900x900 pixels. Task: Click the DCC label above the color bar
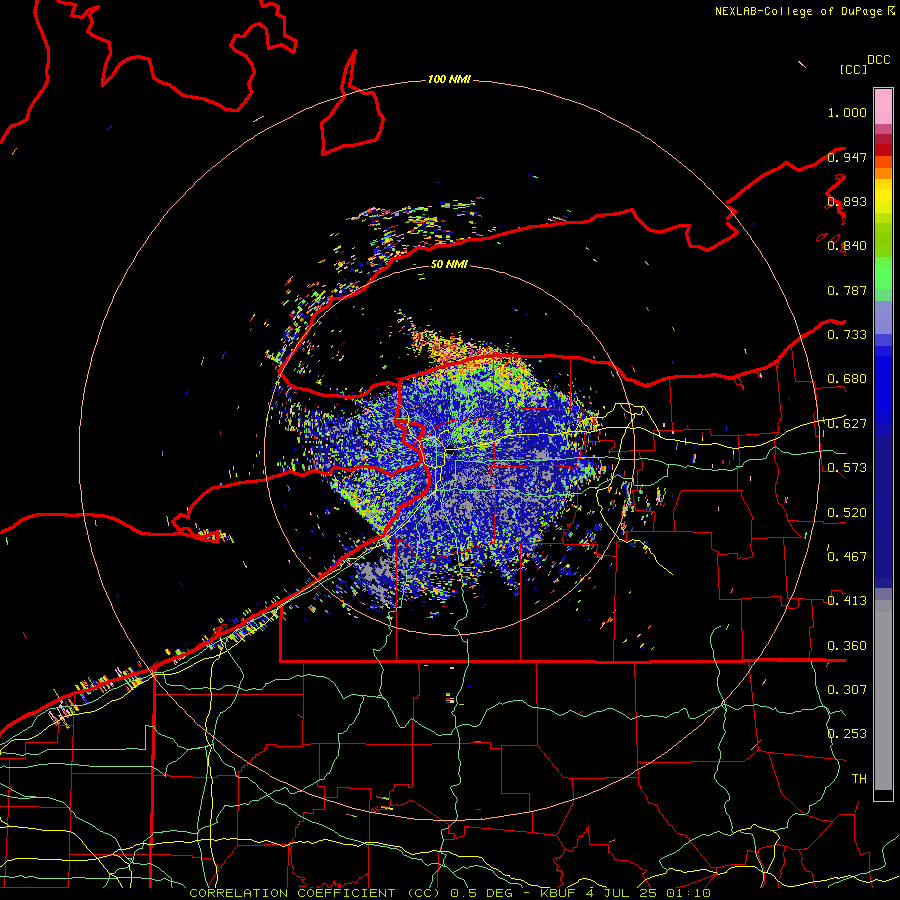tap(878, 60)
